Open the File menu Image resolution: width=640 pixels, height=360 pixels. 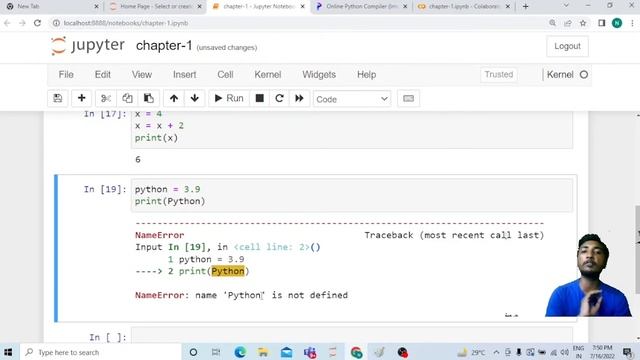(66, 75)
